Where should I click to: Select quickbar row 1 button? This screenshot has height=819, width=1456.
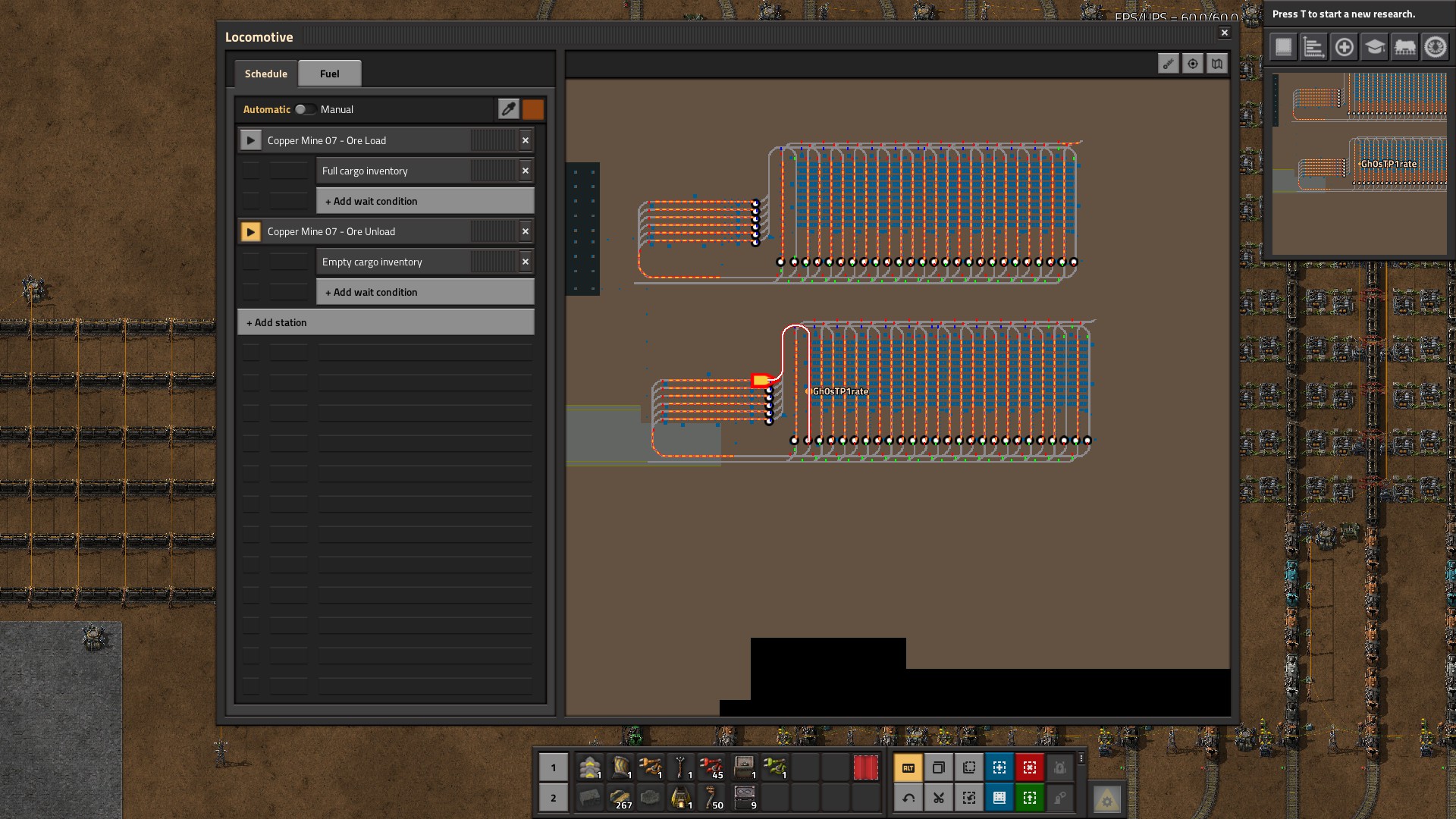(x=553, y=767)
